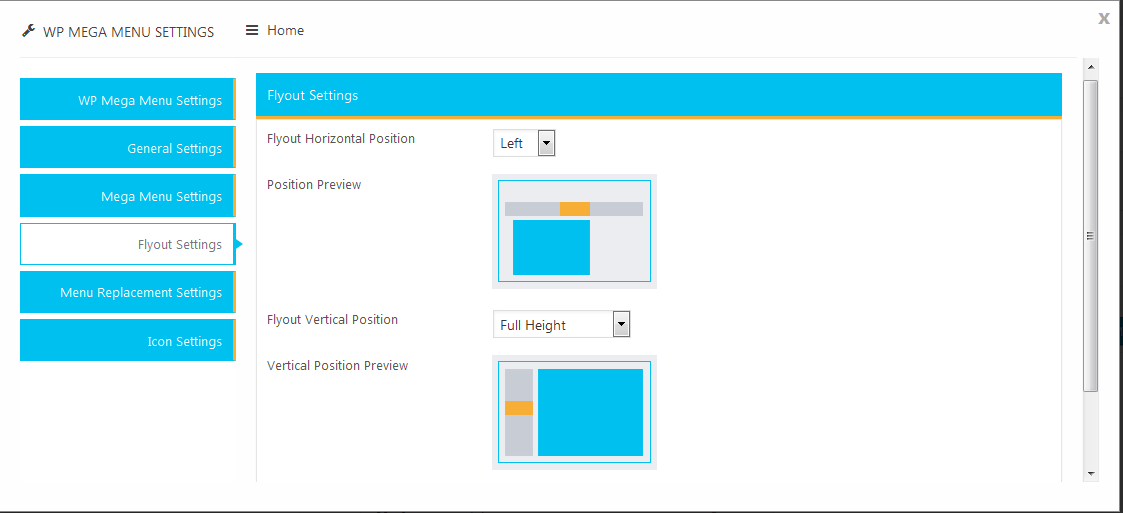Viewport: 1123px width, 513px height.
Task: Click the arrow of the Full Height combo box
Action: [622, 325]
